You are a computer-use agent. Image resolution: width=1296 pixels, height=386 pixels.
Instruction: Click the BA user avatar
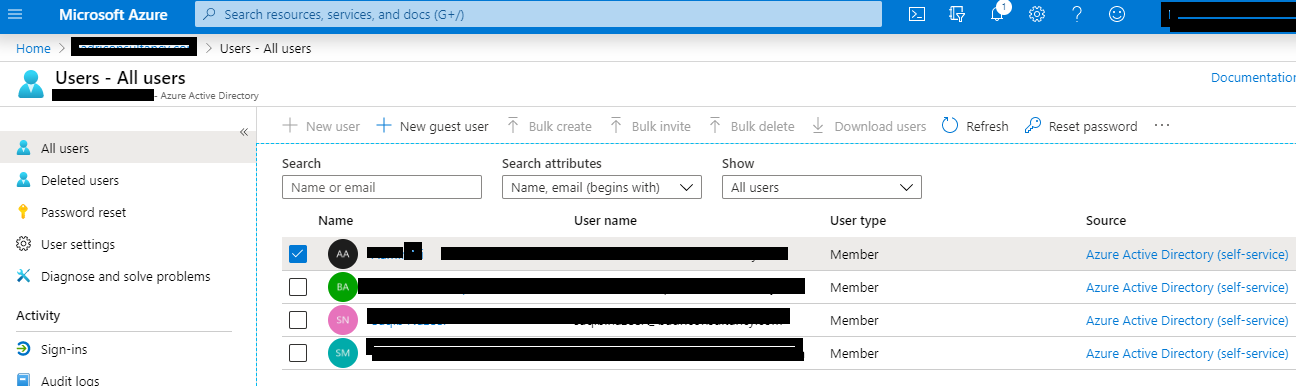(x=343, y=287)
